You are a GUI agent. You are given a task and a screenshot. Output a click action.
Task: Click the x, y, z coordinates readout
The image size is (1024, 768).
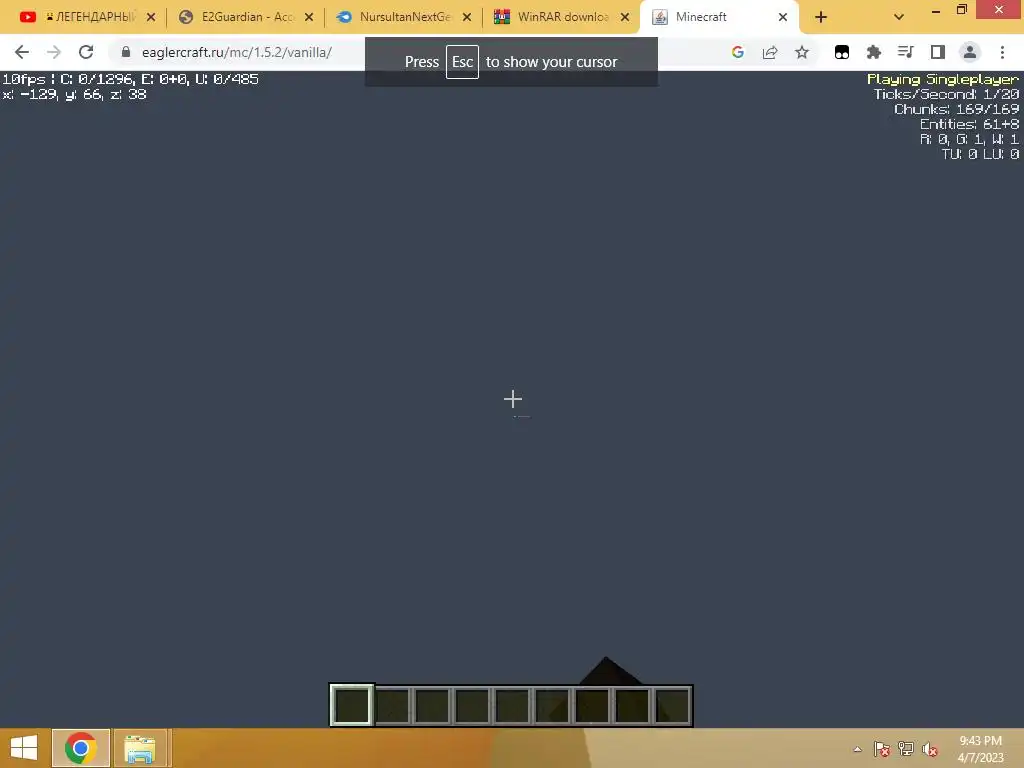coord(74,95)
